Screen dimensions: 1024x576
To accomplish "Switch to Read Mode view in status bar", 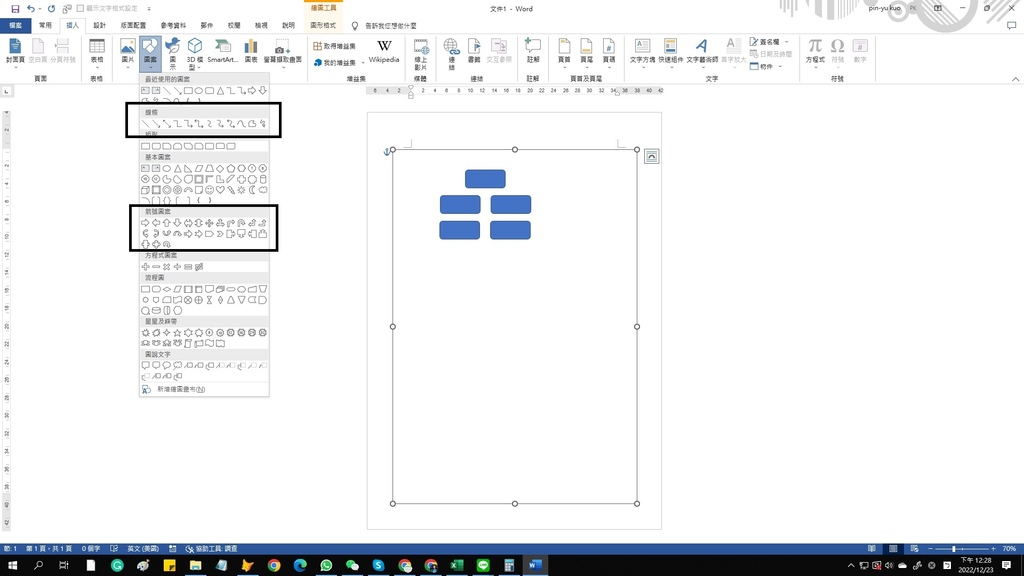I will 872,549.
